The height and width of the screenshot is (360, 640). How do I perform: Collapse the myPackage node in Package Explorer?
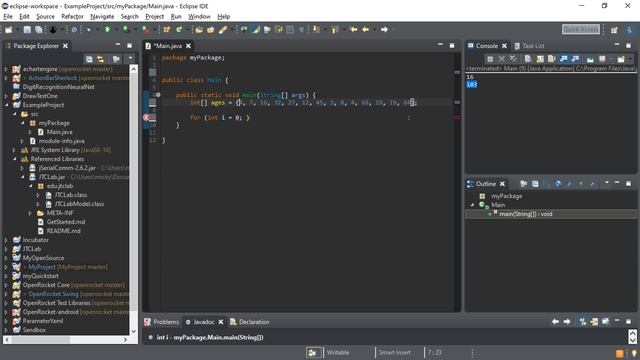(22, 123)
